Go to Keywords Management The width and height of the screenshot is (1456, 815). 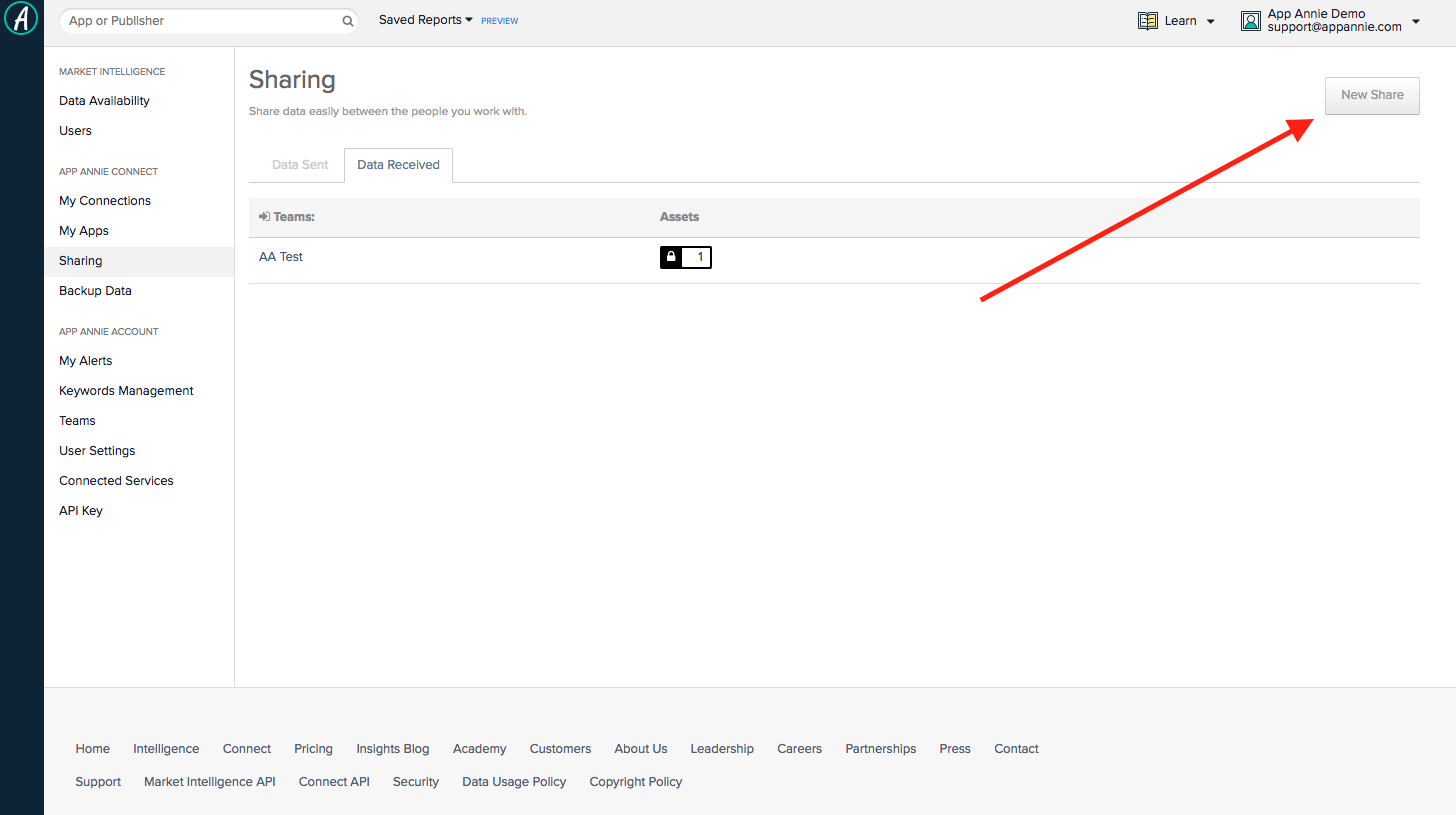tap(126, 391)
